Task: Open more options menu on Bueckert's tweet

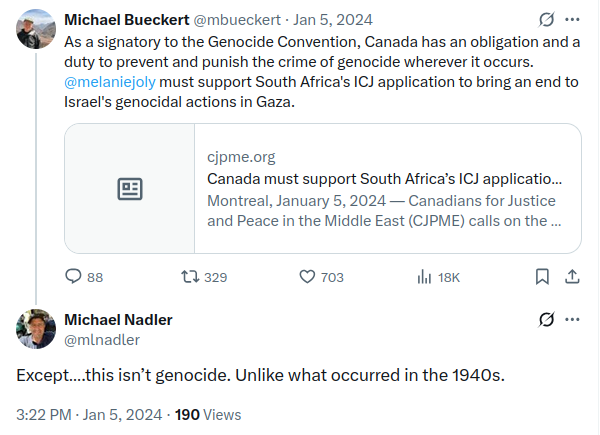Action: (x=572, y=20)
